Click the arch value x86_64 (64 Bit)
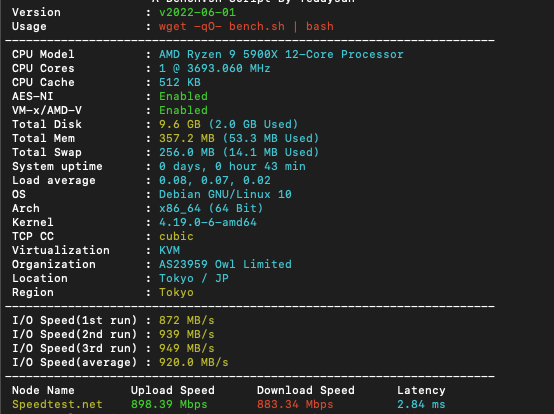Viewport: 554px width, 414px height. point(211,208)
